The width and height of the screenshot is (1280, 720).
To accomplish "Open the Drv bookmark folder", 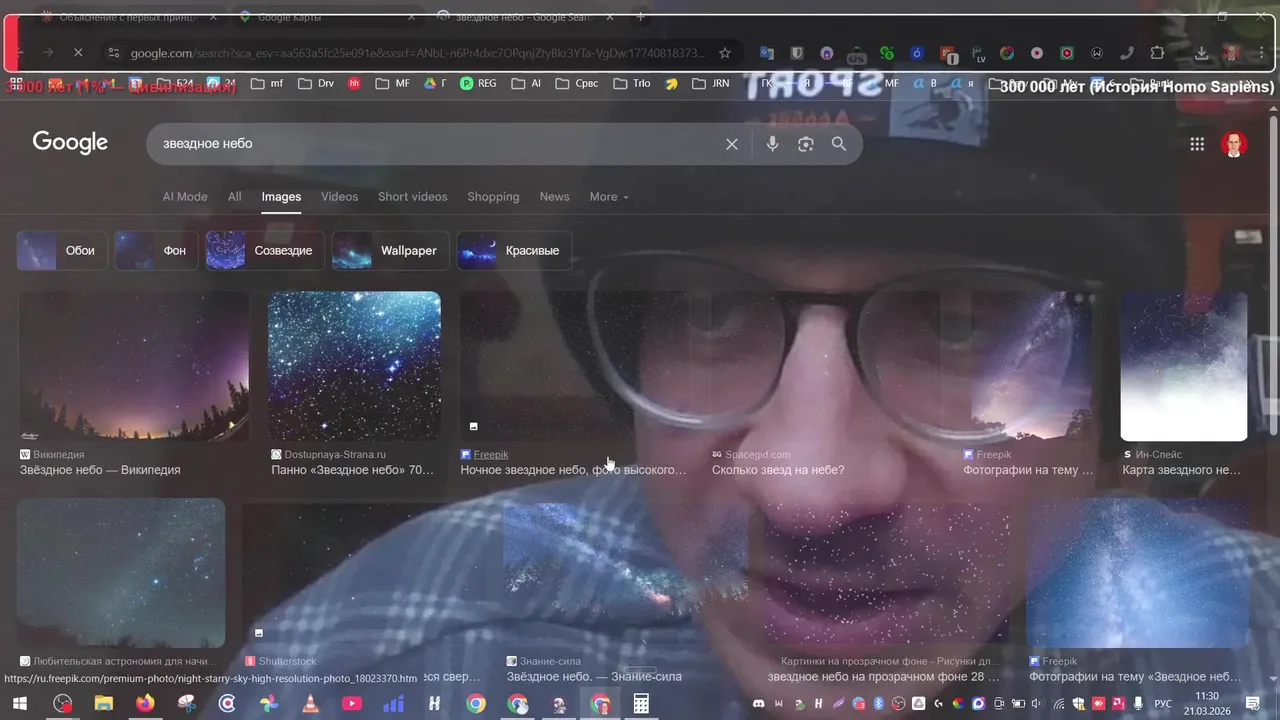I will coord(316,84).
